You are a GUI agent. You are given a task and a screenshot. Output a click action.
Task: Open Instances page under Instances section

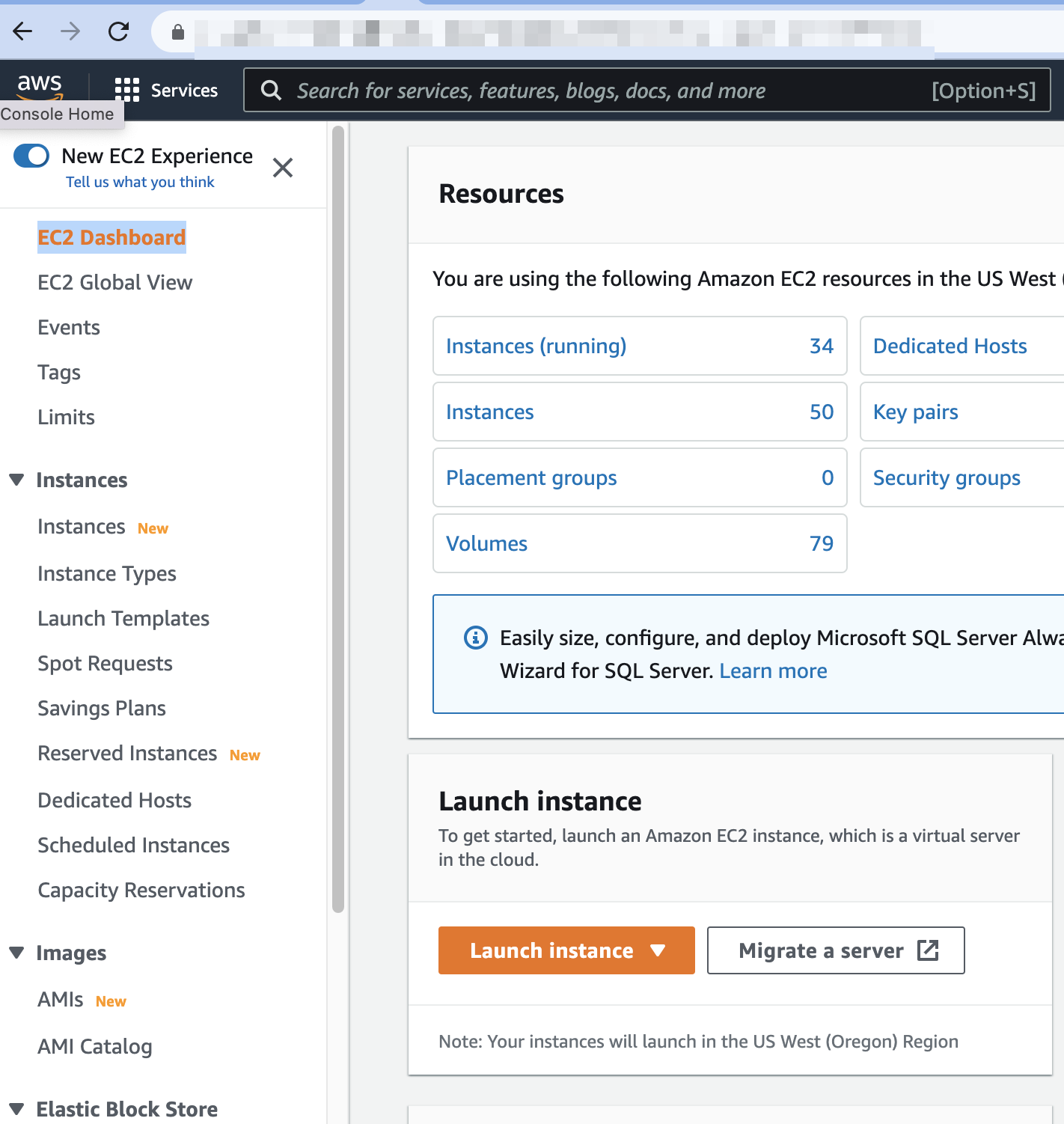click(82, 527)
